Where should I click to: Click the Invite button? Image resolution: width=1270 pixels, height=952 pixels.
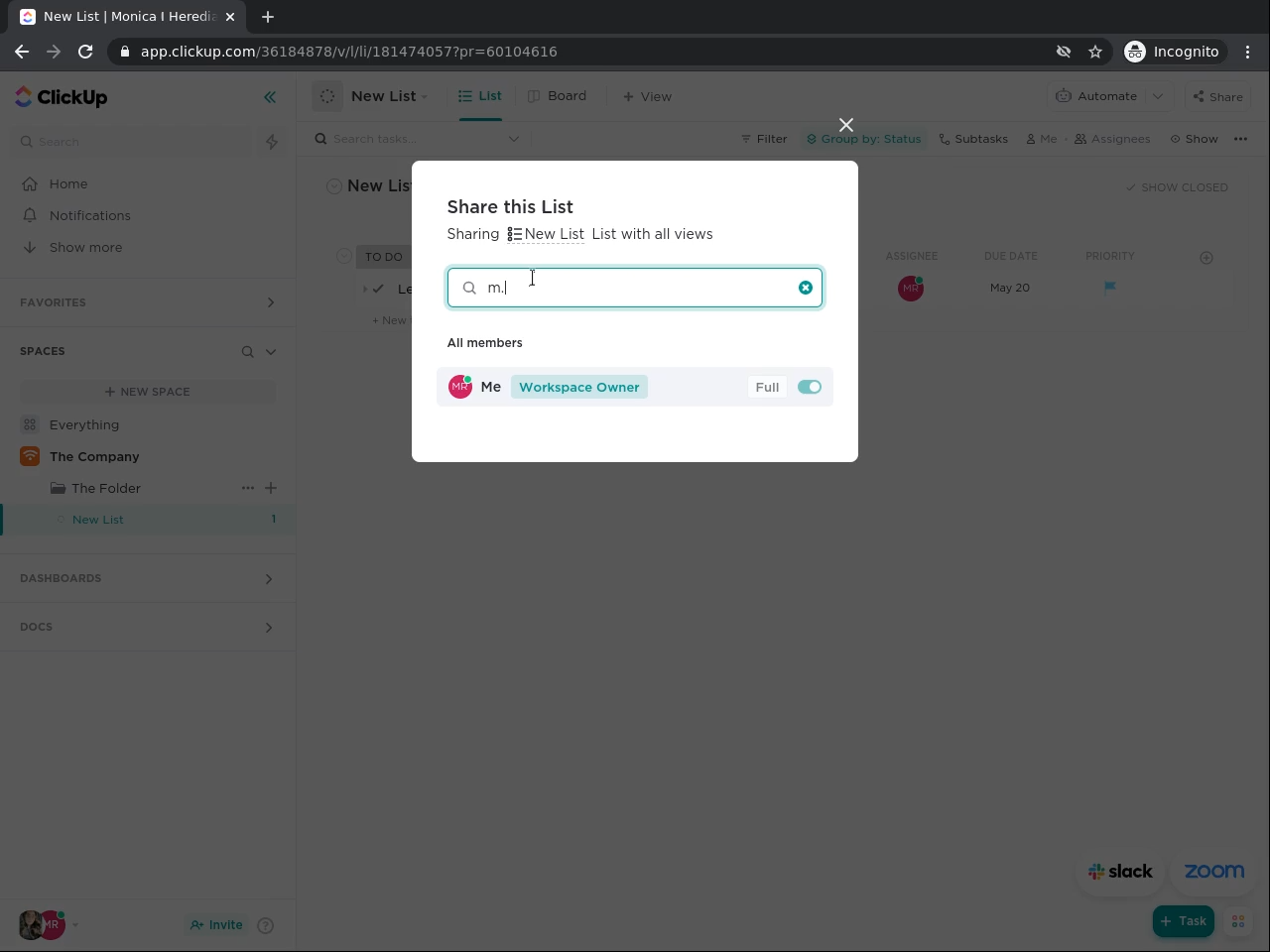coord(216,925)
